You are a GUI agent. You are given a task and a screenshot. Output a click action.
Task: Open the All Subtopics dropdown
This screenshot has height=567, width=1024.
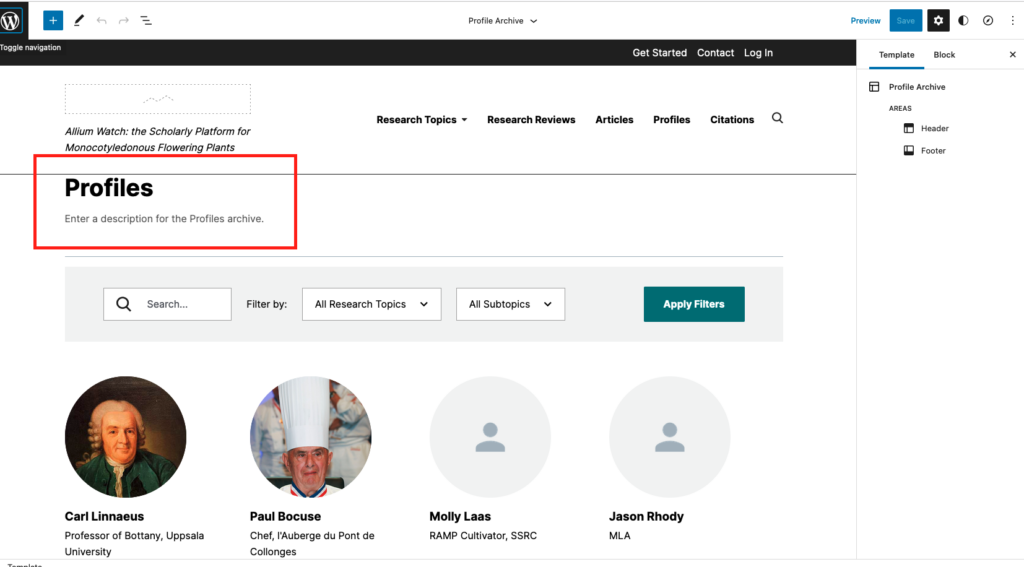pyautogui.click(x=511, y=304)
